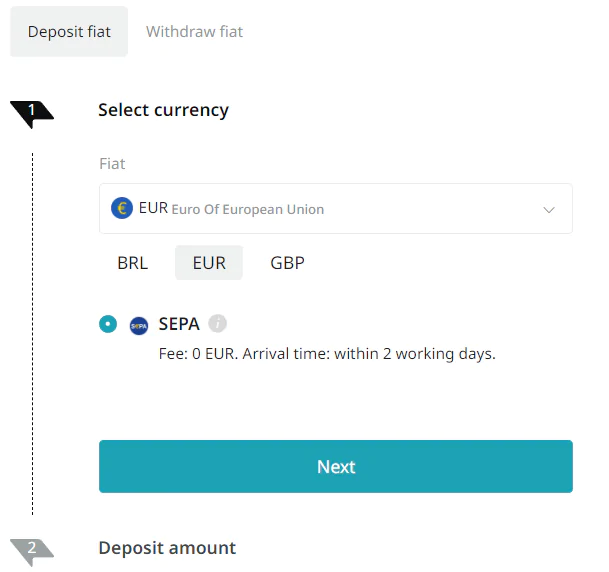Click the SEPA logo icon
The height and width of the screenshot is (572, 609).
[x=139, y=326]
